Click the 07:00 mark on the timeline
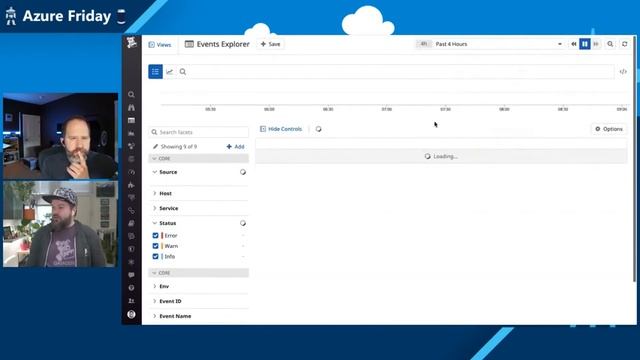640x360 pixels. 387,109
